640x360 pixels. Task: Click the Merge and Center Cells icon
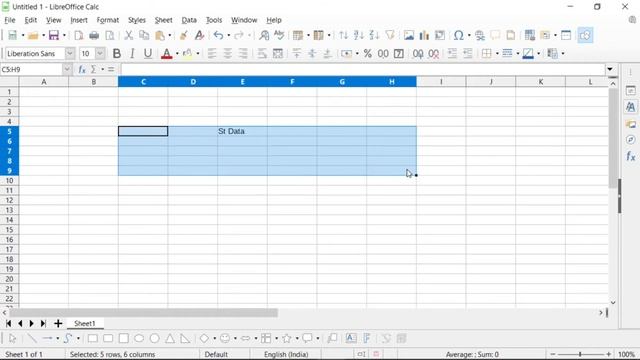coord(278,53)
